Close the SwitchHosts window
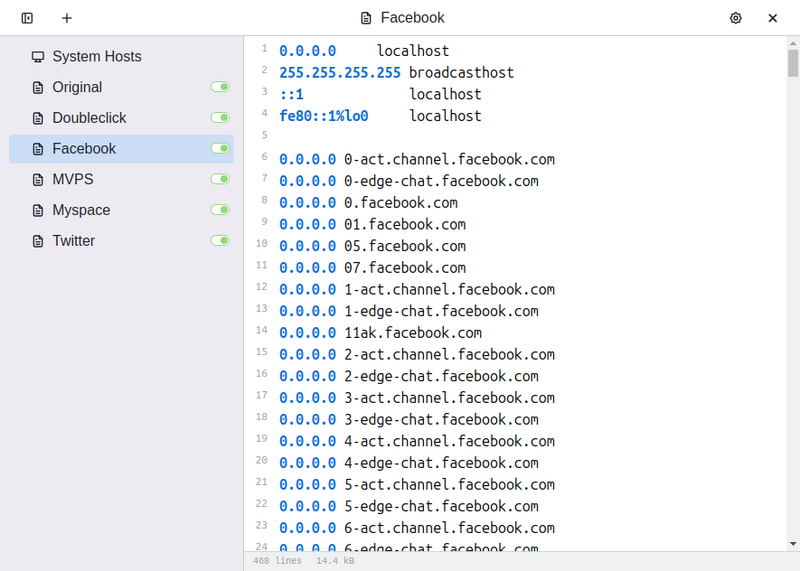Screen dimensions: 800x571 pos(772,18)
